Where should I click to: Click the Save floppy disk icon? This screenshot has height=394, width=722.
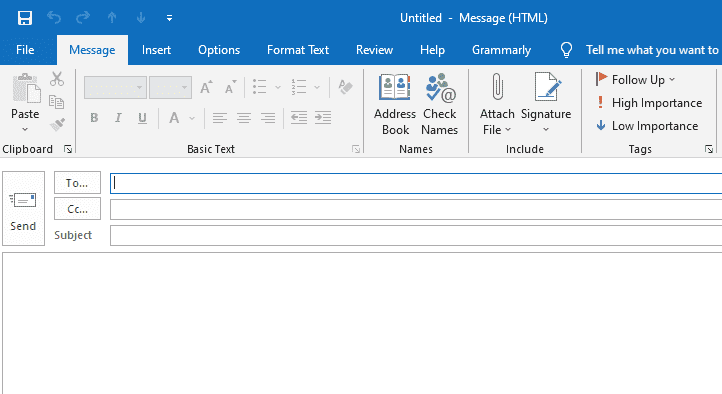point(24,18)
